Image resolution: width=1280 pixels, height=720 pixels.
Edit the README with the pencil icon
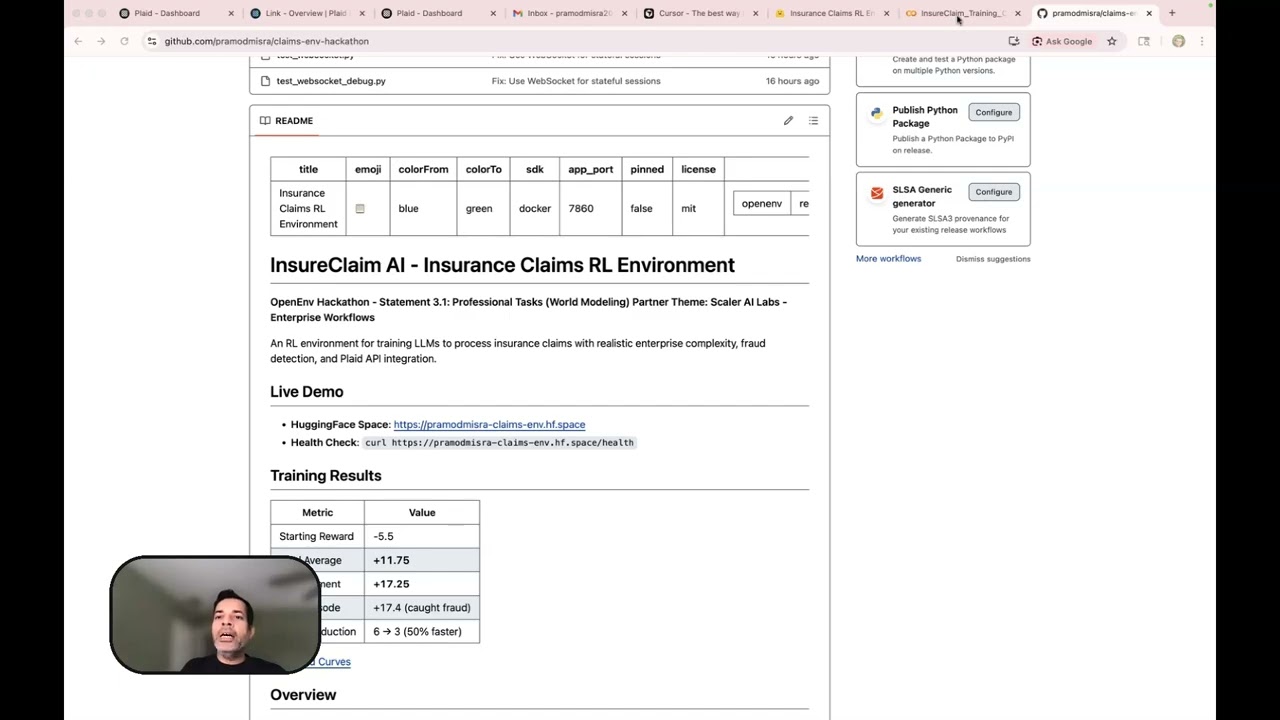pyautogui.click(x=788, y=121)
